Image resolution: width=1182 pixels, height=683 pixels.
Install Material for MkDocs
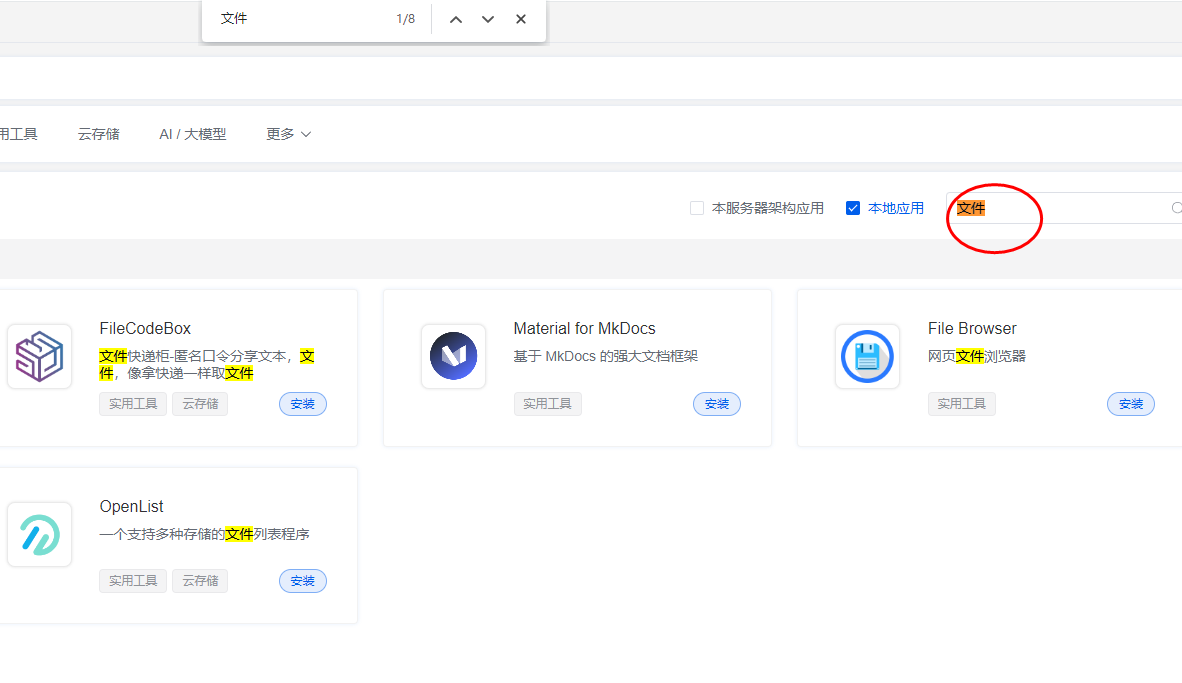point(717,404)
